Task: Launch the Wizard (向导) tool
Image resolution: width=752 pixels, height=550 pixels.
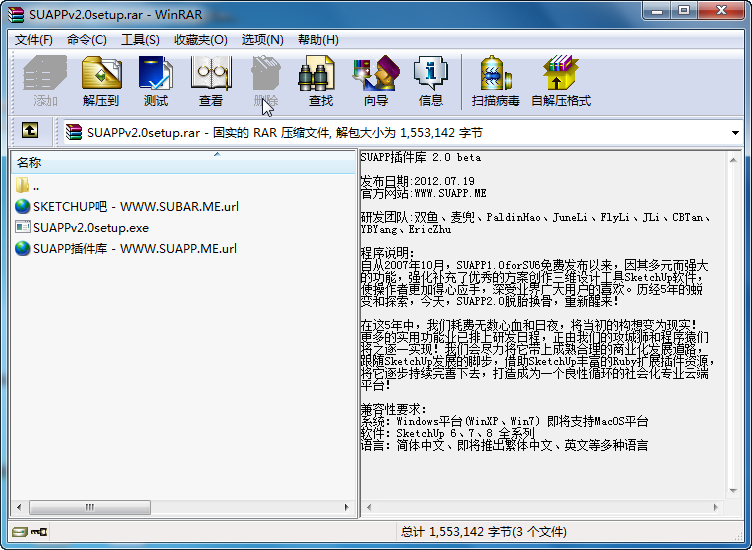Action: [x=376, y=81]
